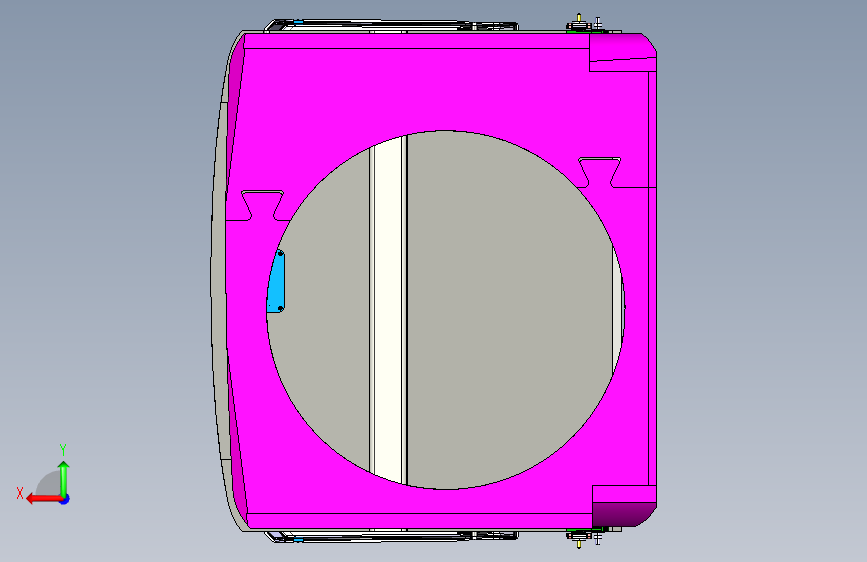Select the cyan bracket plate on the disc edge
Viewport: 867px width, 562px height.
[276, 282]
